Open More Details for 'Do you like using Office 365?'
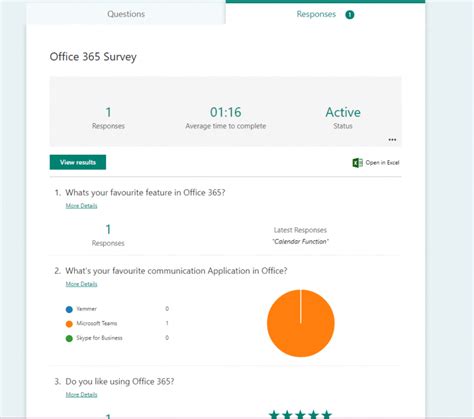The image size is (474, 419). (81, 395)
